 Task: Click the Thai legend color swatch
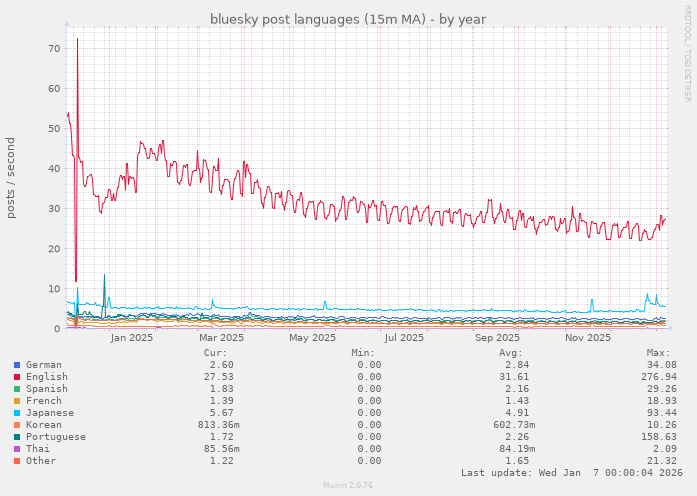pyautogui.click(x=17, y=449)
